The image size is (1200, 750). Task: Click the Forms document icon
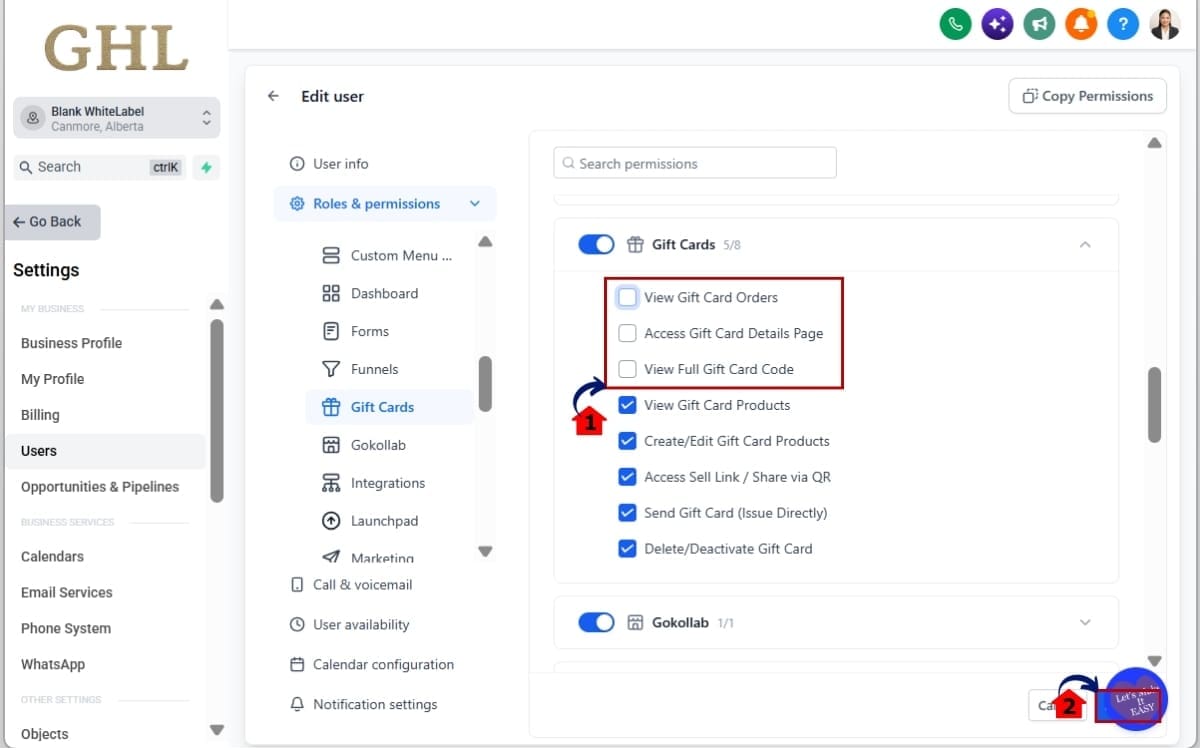click(331, 331)
